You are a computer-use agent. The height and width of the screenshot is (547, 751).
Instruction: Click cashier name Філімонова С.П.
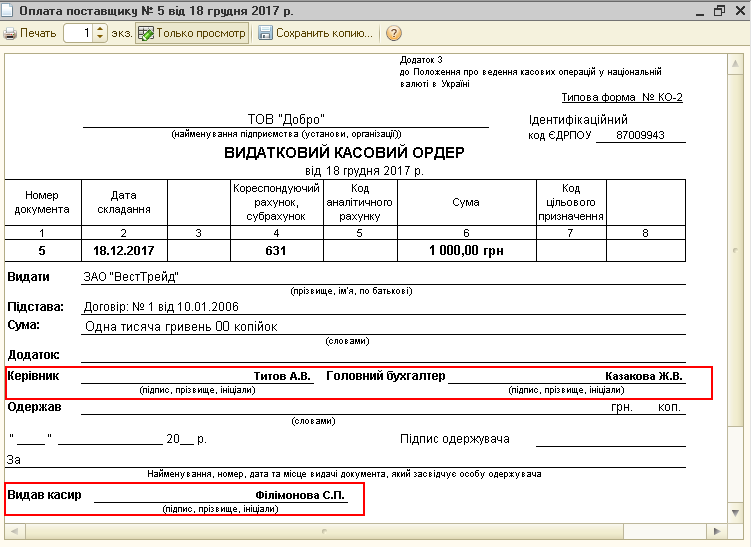click(x=300, y=495)
